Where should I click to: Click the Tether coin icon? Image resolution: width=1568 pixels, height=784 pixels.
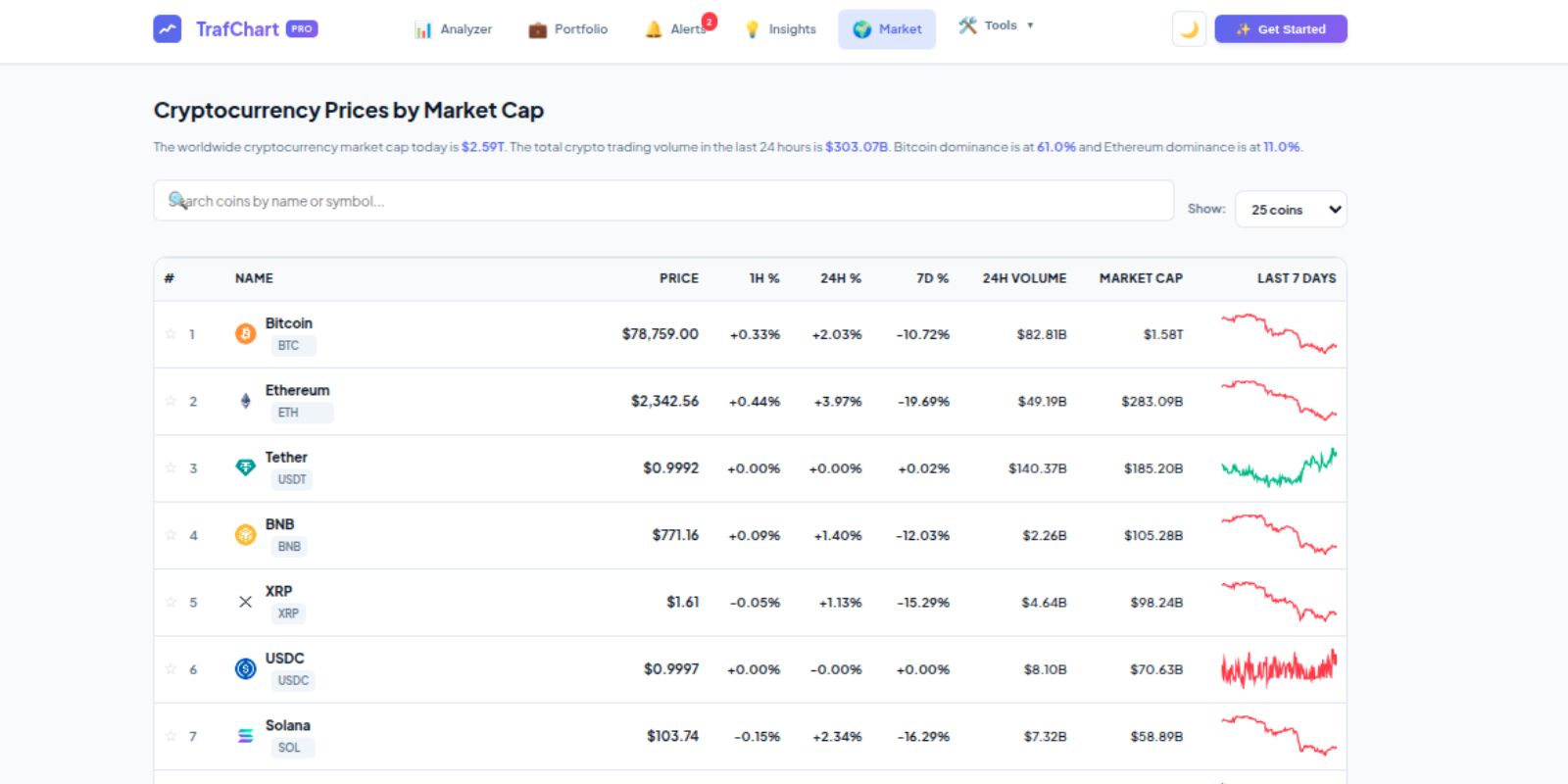[x=245, y=468]
